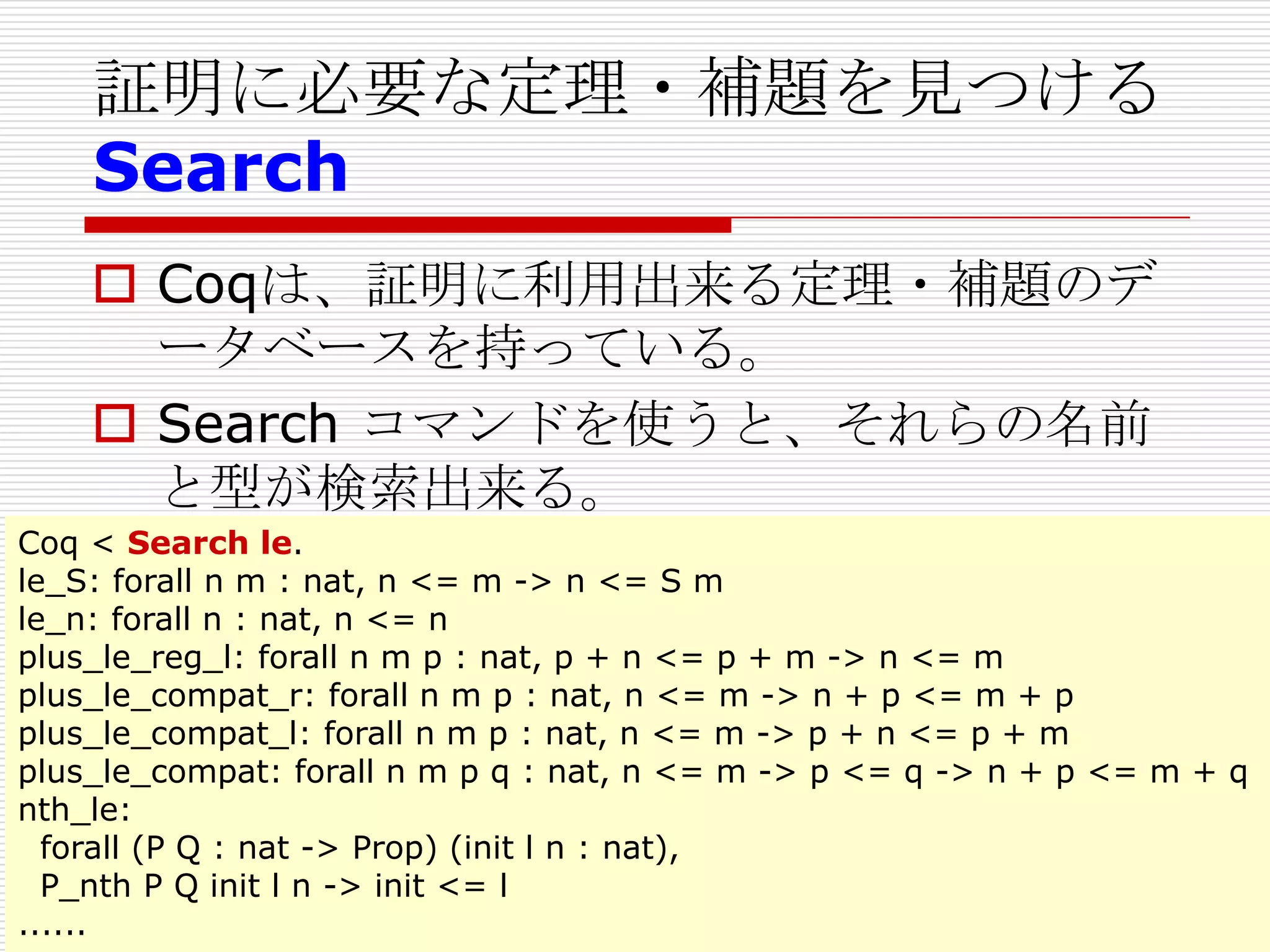
Task: Click the 'plus_le_compat:' result line
Action: coord(633,772)
